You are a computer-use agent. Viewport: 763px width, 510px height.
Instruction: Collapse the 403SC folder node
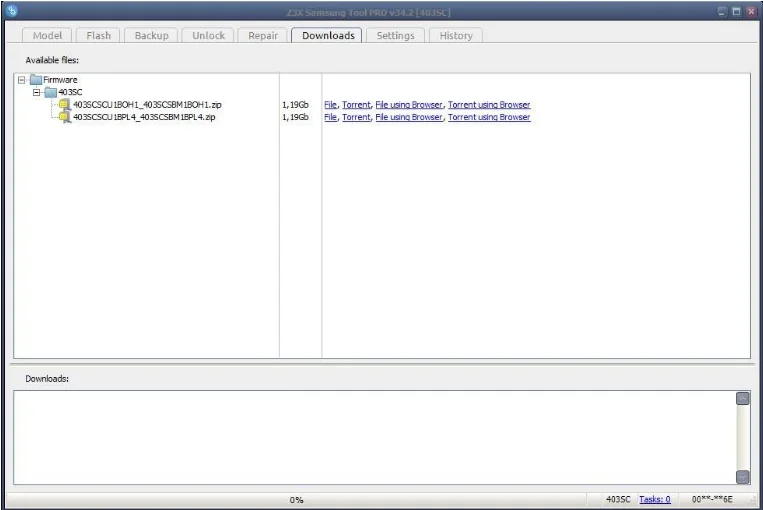[x=36, y=92]
